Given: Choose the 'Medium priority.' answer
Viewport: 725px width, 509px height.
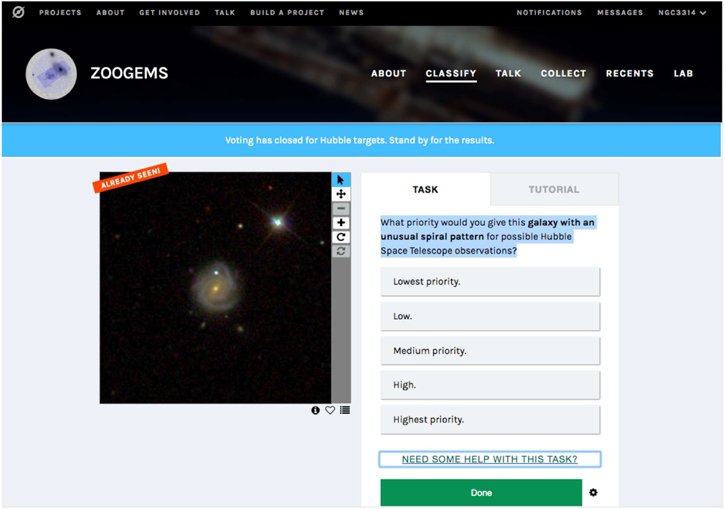Looking at the screenshot, I should tap(490, 351).
